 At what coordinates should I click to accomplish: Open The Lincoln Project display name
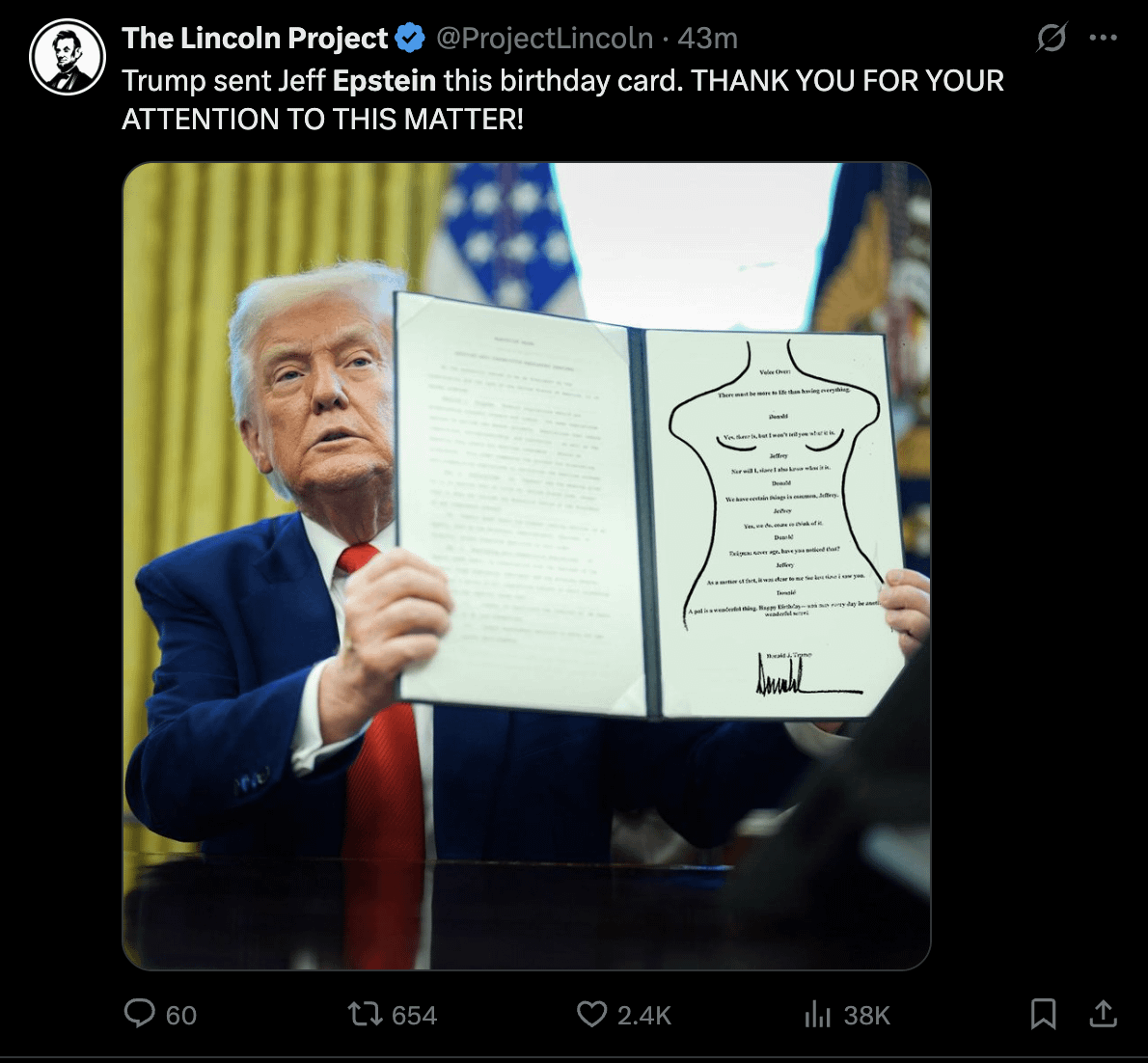tap(255, 38)
